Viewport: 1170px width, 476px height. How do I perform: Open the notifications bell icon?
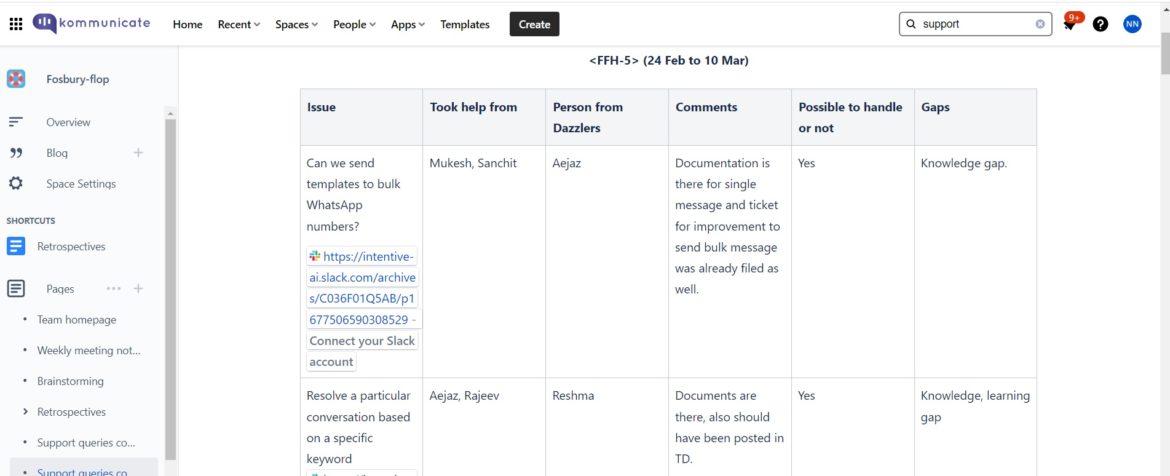tap(1069, 25)
